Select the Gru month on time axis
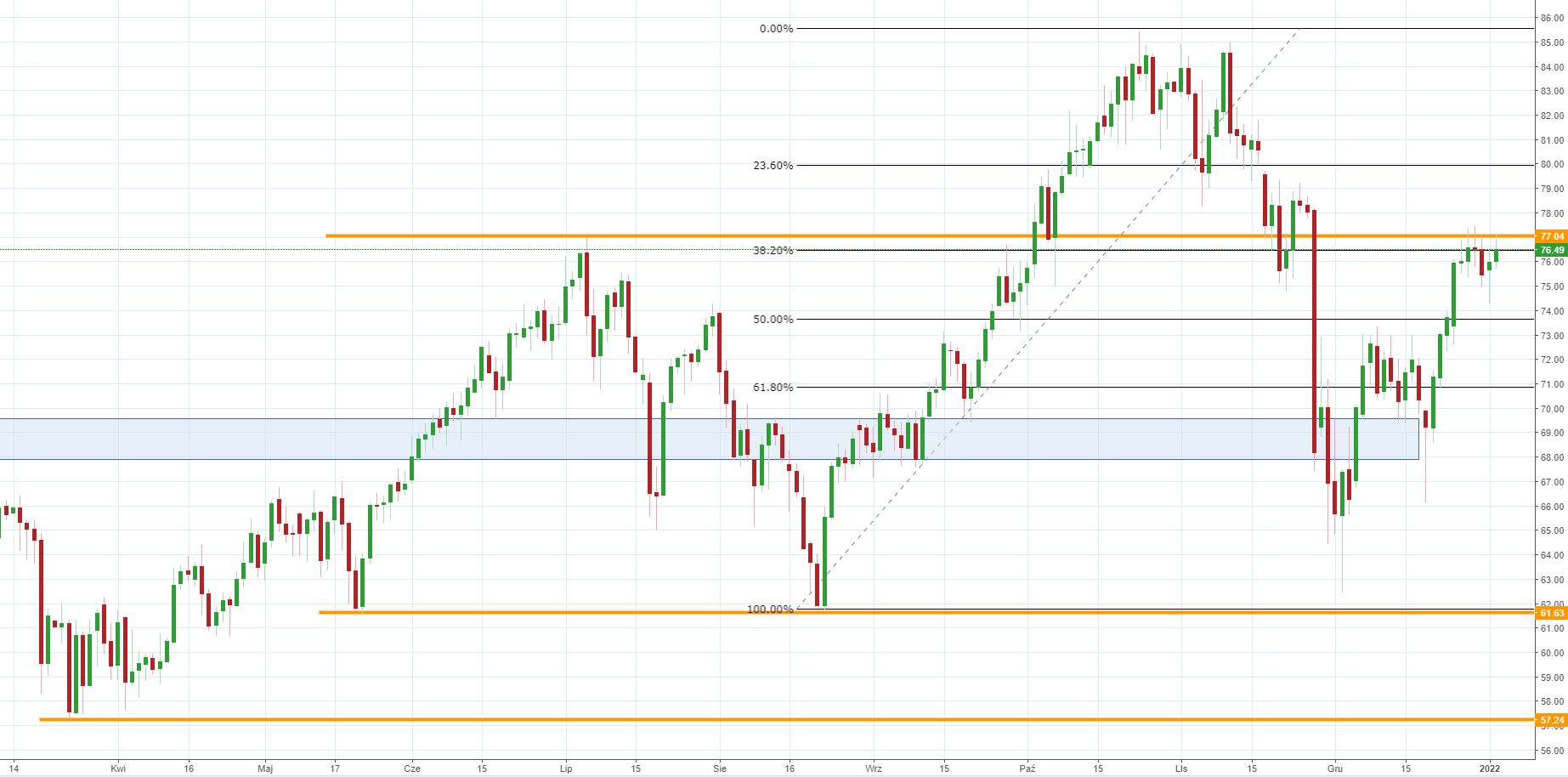Screen dimensions: 1568x777 click(x=1335, y=768)
